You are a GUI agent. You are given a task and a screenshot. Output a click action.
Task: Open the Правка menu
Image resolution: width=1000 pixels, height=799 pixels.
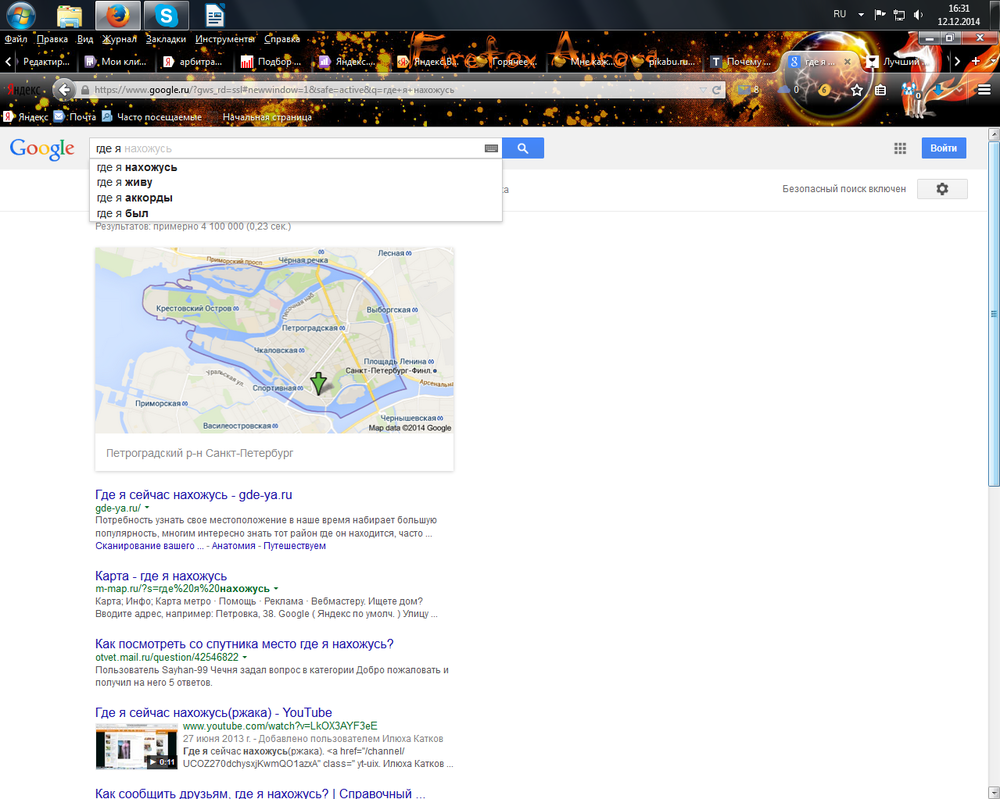click(52, 39)
